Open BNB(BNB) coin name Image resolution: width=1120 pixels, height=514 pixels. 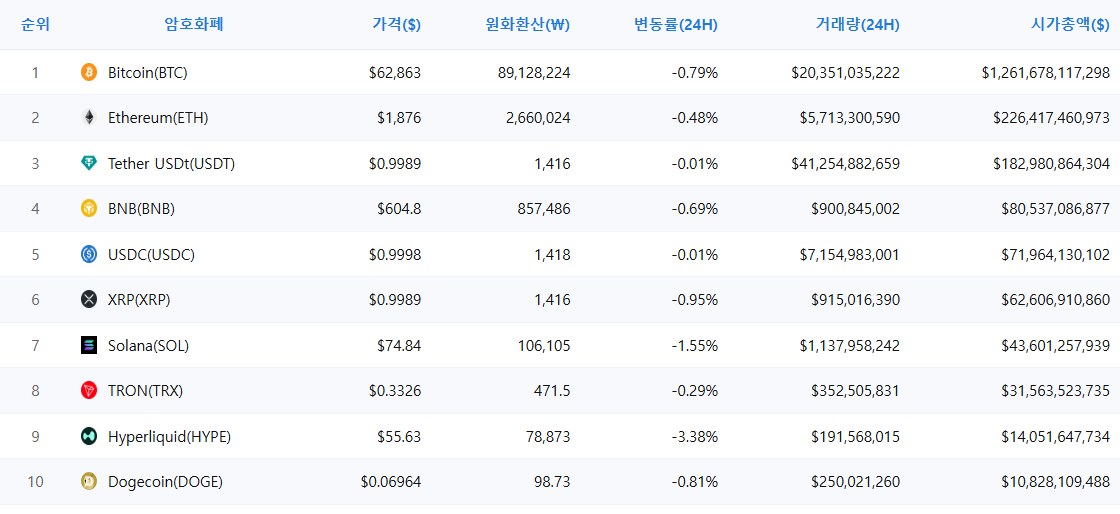141,208
